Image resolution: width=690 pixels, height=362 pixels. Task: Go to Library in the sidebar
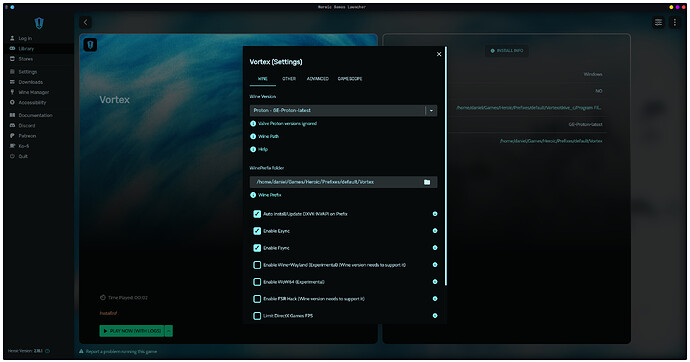click(22, 48)
